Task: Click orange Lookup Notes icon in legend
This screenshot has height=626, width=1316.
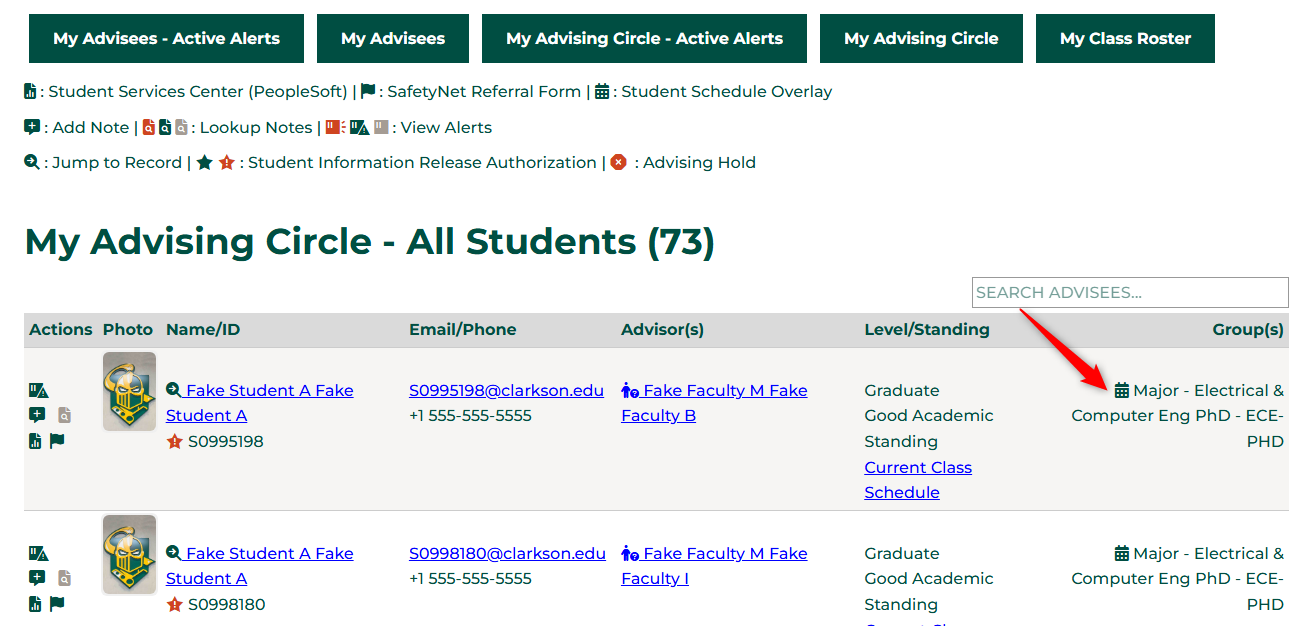Action: point(149,128)
